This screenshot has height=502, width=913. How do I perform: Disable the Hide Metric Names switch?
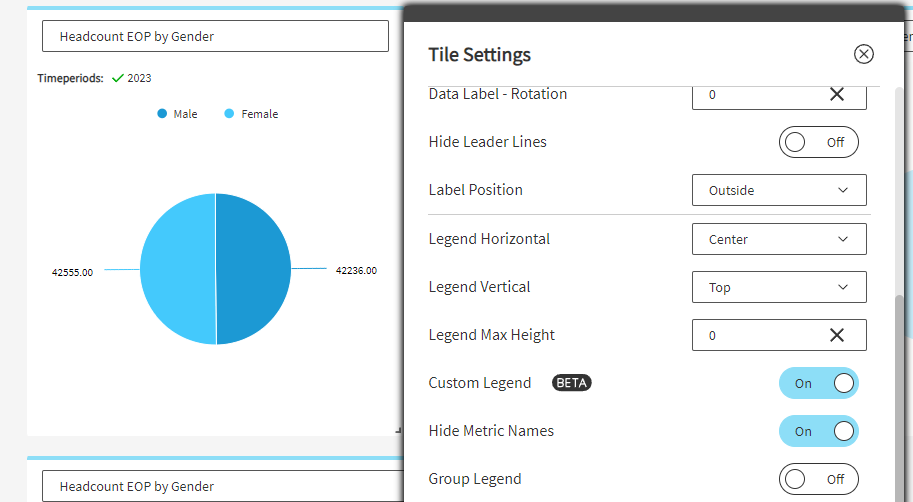point(818,431)
